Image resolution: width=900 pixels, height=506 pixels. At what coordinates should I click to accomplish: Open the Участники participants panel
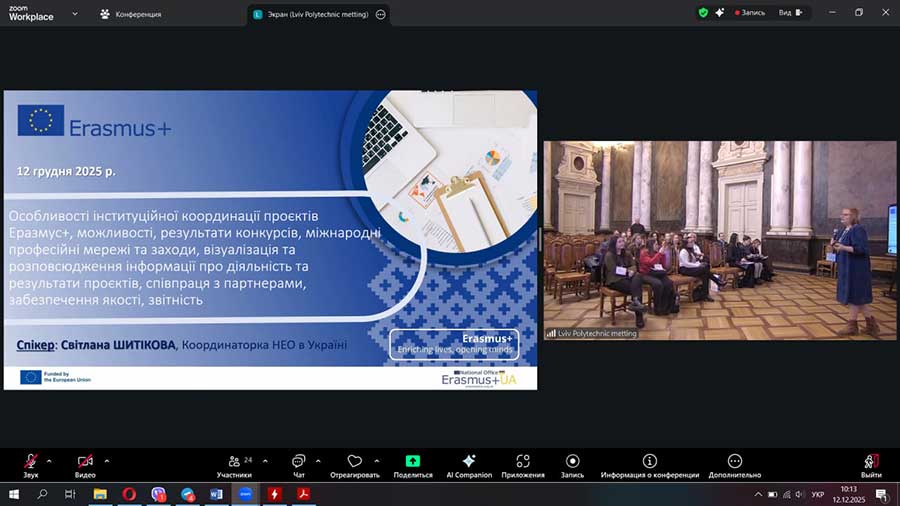click(x=234, y=461)
